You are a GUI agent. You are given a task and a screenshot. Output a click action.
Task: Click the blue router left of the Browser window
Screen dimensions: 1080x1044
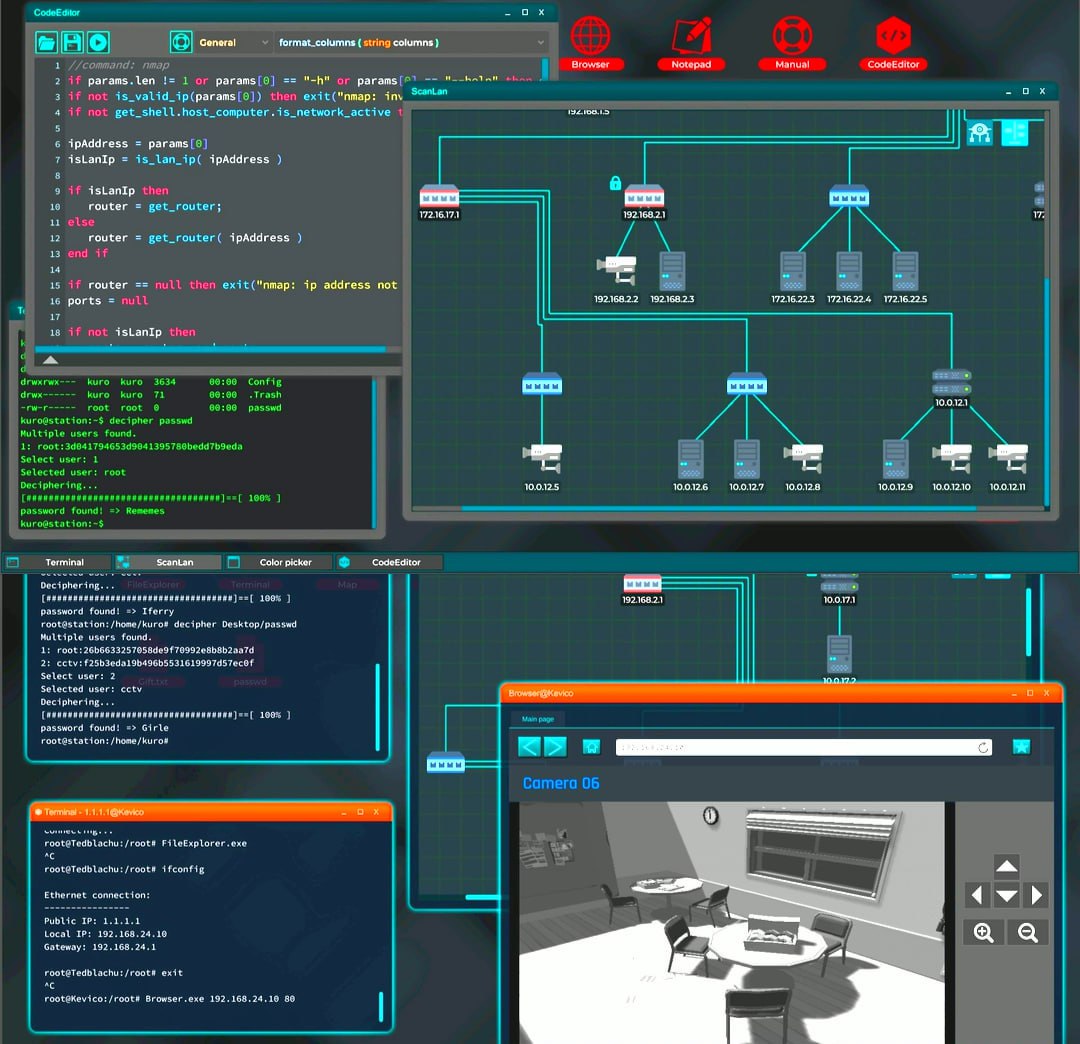[x=446, y=764]
